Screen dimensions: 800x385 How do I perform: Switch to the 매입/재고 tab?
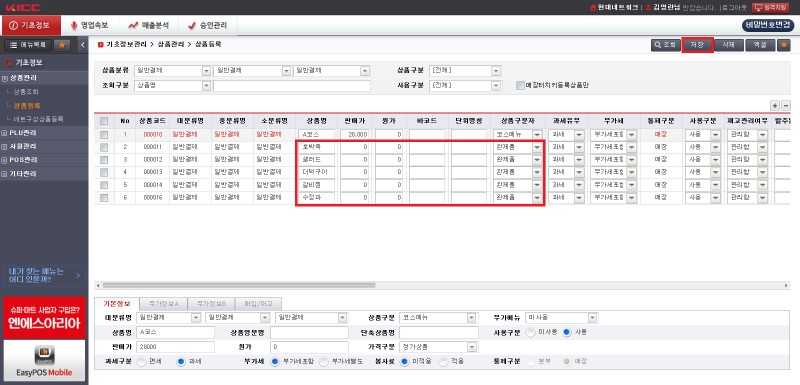point(258,303)
